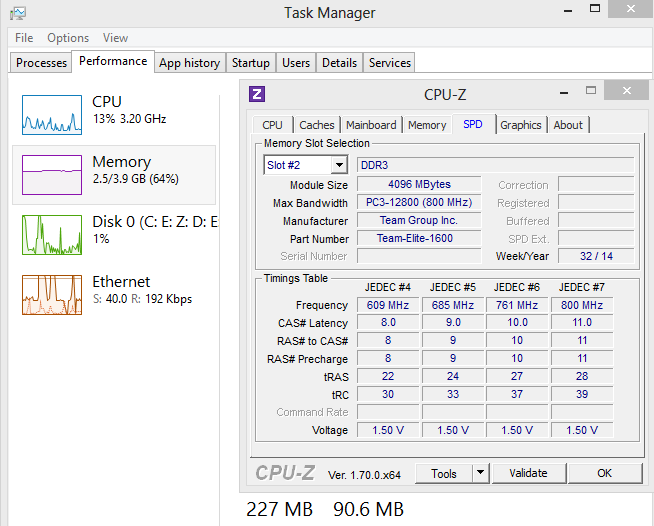This screenshot has height=526, width=654.
Task: Click the 227 MB value in Task Manager
Action: click(279, 509)
